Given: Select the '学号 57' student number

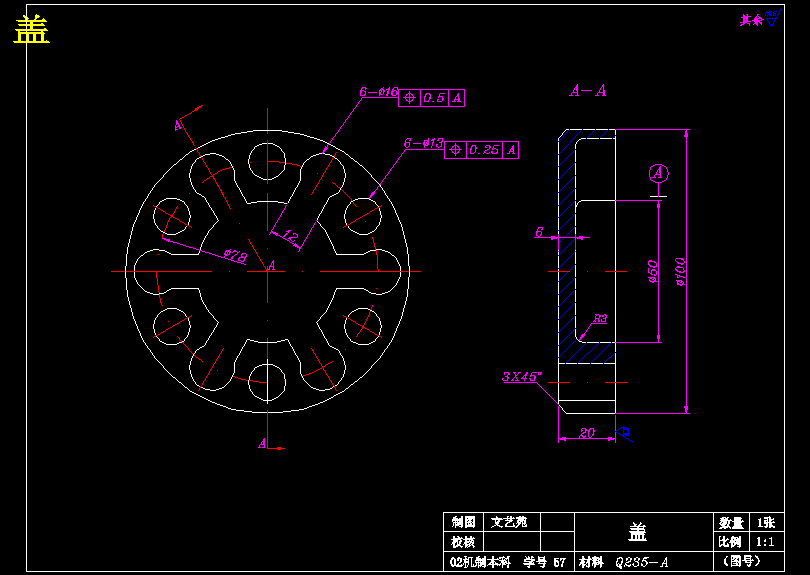Looking at the screenshot, I should click(545, 562).
